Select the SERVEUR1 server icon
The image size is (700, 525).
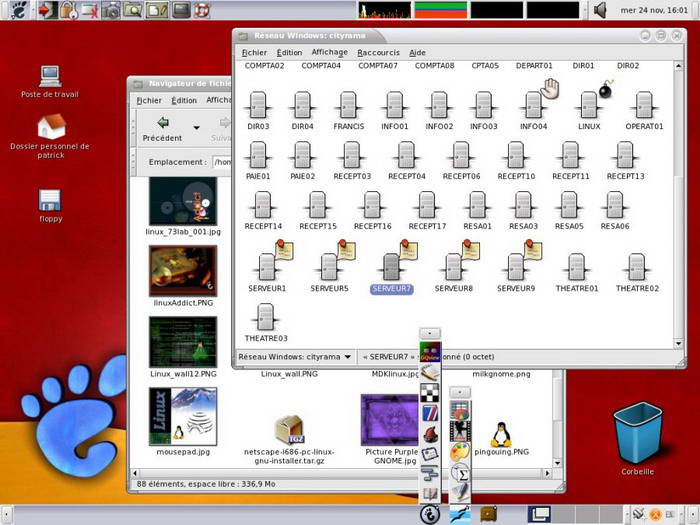[x=266, y=267]
